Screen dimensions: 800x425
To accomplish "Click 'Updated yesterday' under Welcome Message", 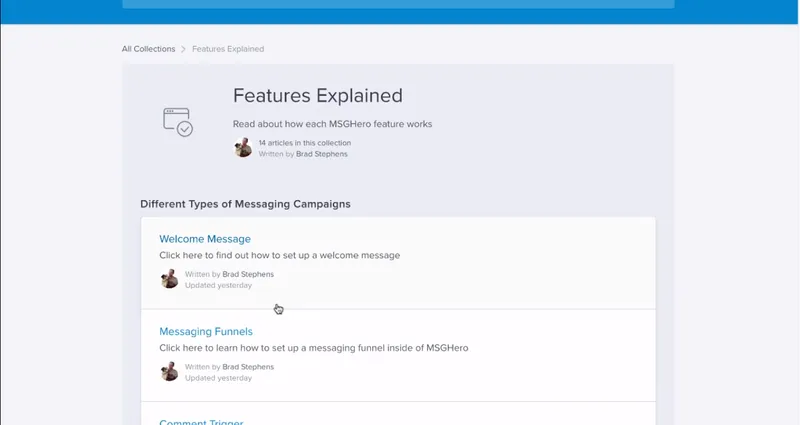I will pos(218,285).
